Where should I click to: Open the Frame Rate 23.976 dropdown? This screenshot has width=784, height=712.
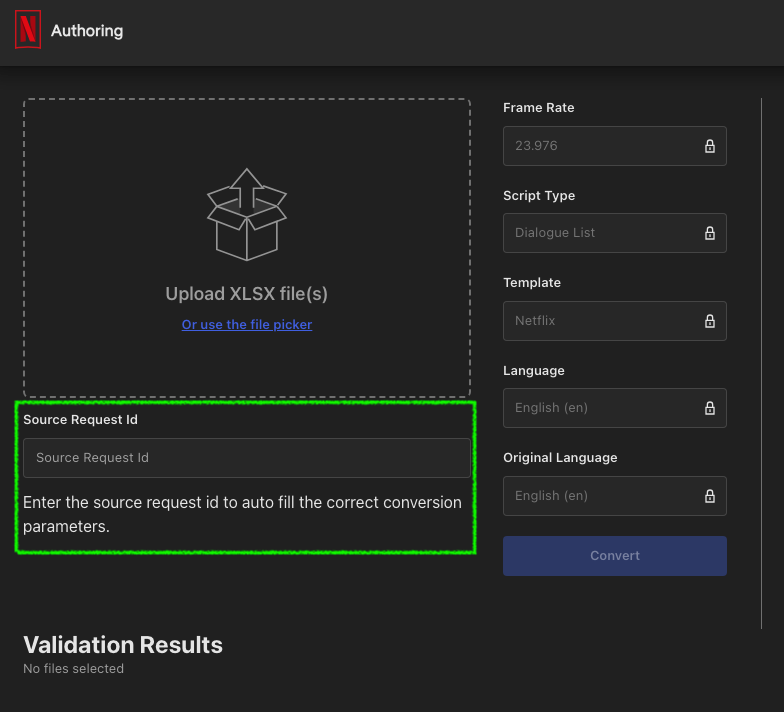[x=614, y=146]
